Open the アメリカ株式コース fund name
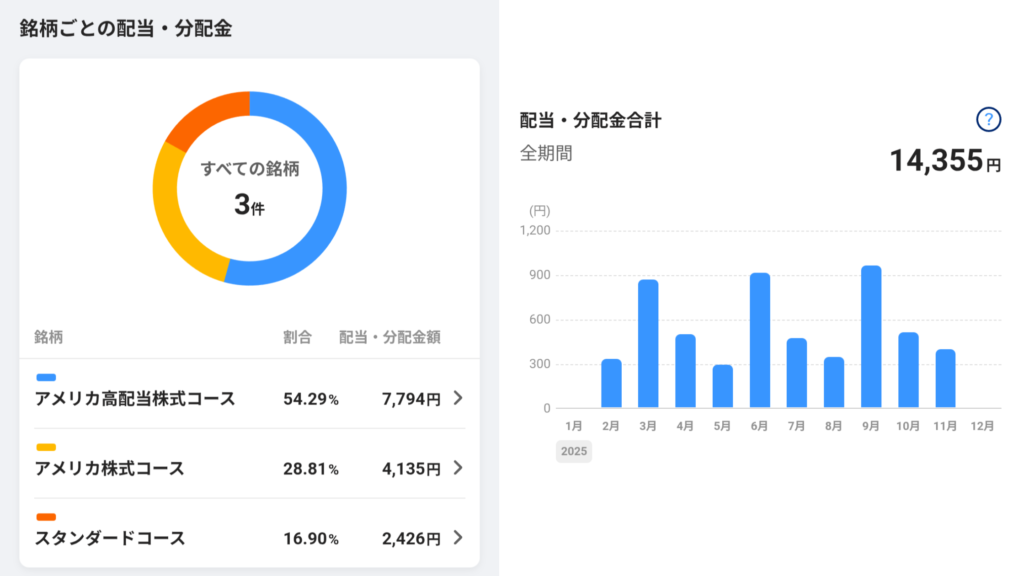The image size is (1024, 576). pos(110,469)
